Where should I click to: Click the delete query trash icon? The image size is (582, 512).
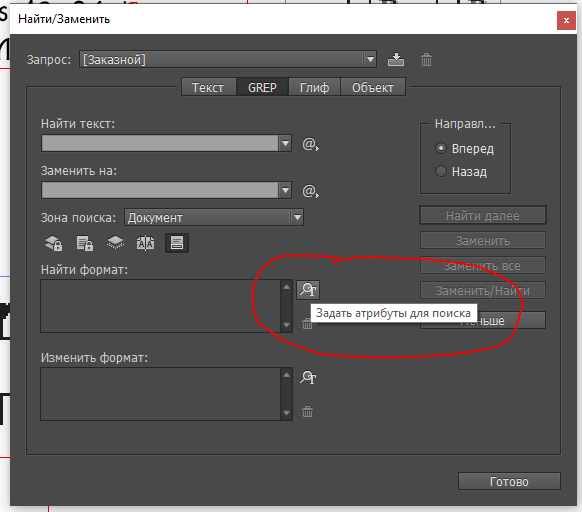(x=426, y=60)
